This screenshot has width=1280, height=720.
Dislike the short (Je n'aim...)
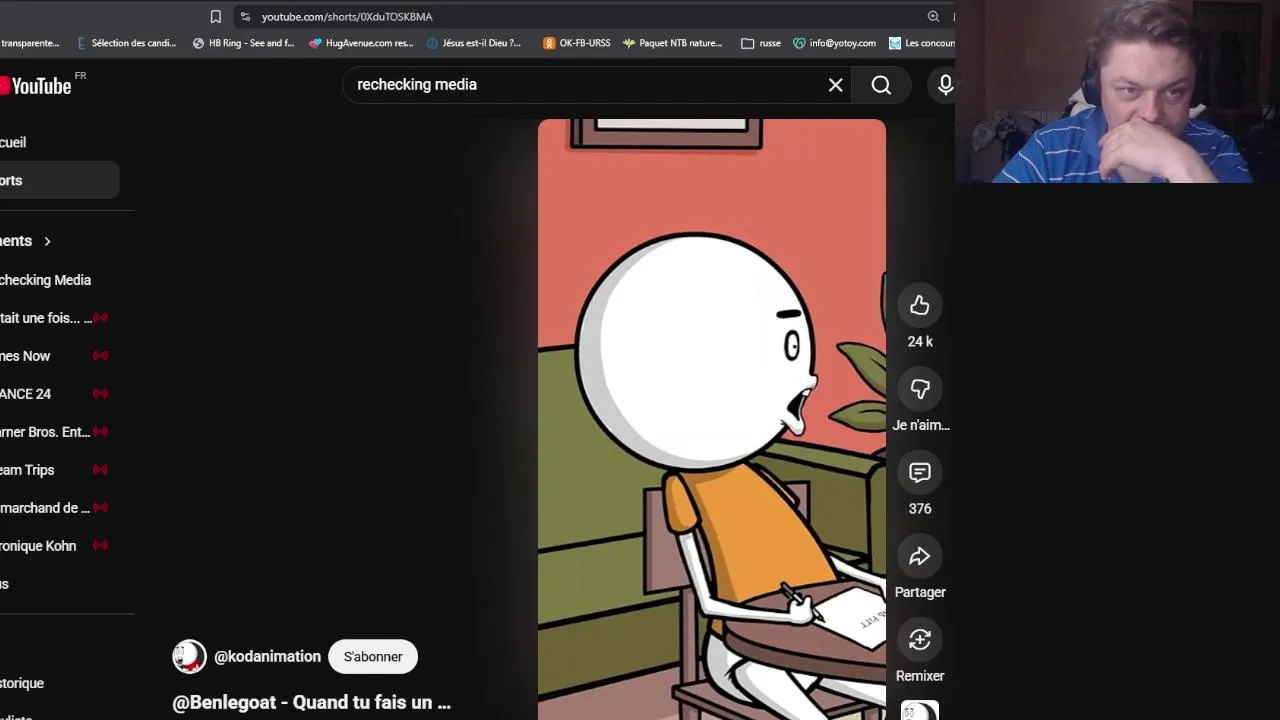pos(920,389)
